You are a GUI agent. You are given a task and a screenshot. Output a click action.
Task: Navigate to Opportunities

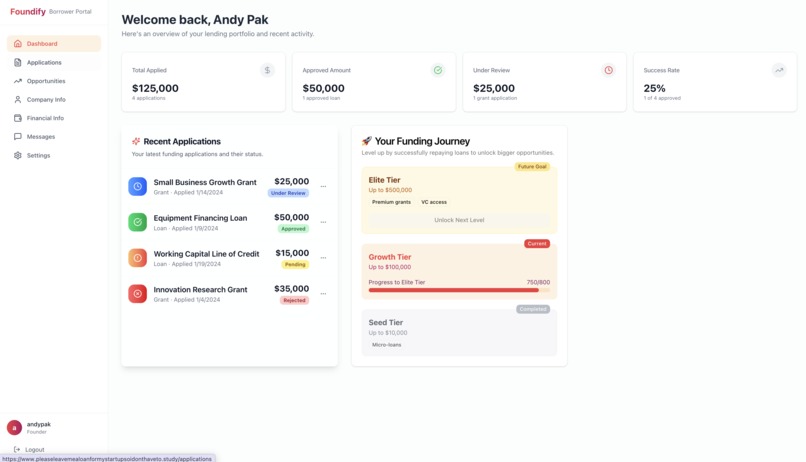[54, 81]
